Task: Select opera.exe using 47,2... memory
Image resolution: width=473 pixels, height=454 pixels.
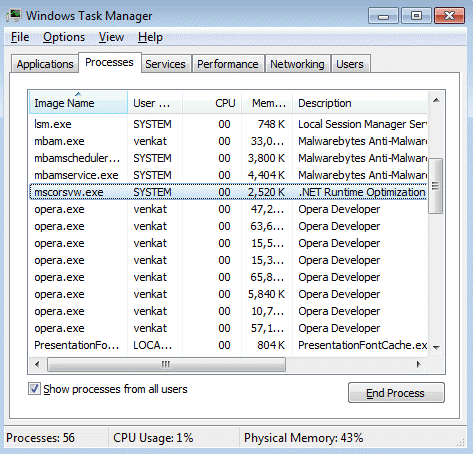Action: pos(228,209)
